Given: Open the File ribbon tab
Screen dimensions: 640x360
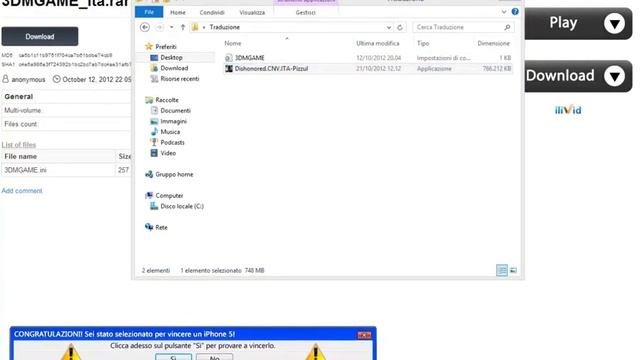Looking at the screenshot, I should [x=149, y=12].
